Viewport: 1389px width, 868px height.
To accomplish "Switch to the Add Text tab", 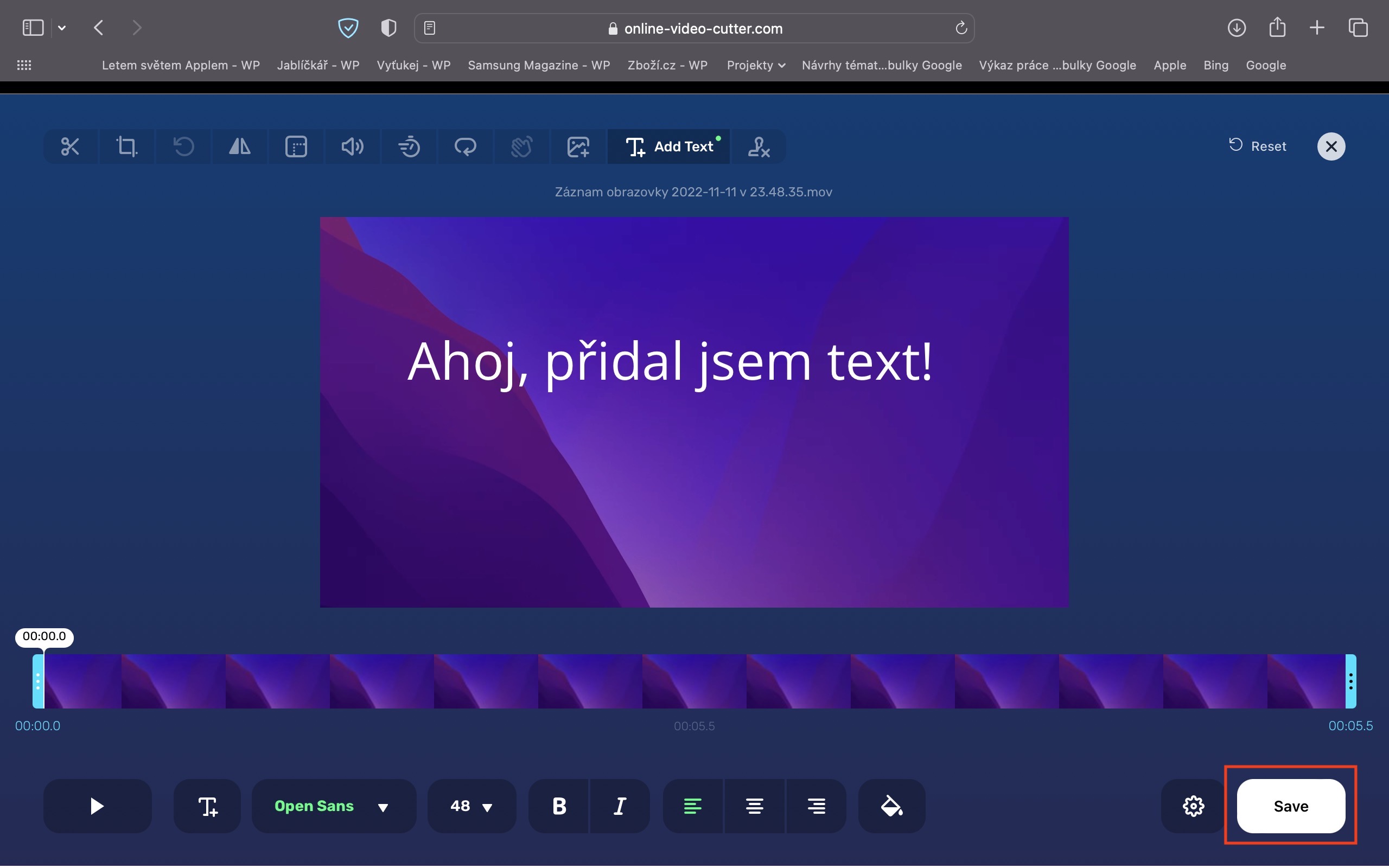I will coord(668,146).
